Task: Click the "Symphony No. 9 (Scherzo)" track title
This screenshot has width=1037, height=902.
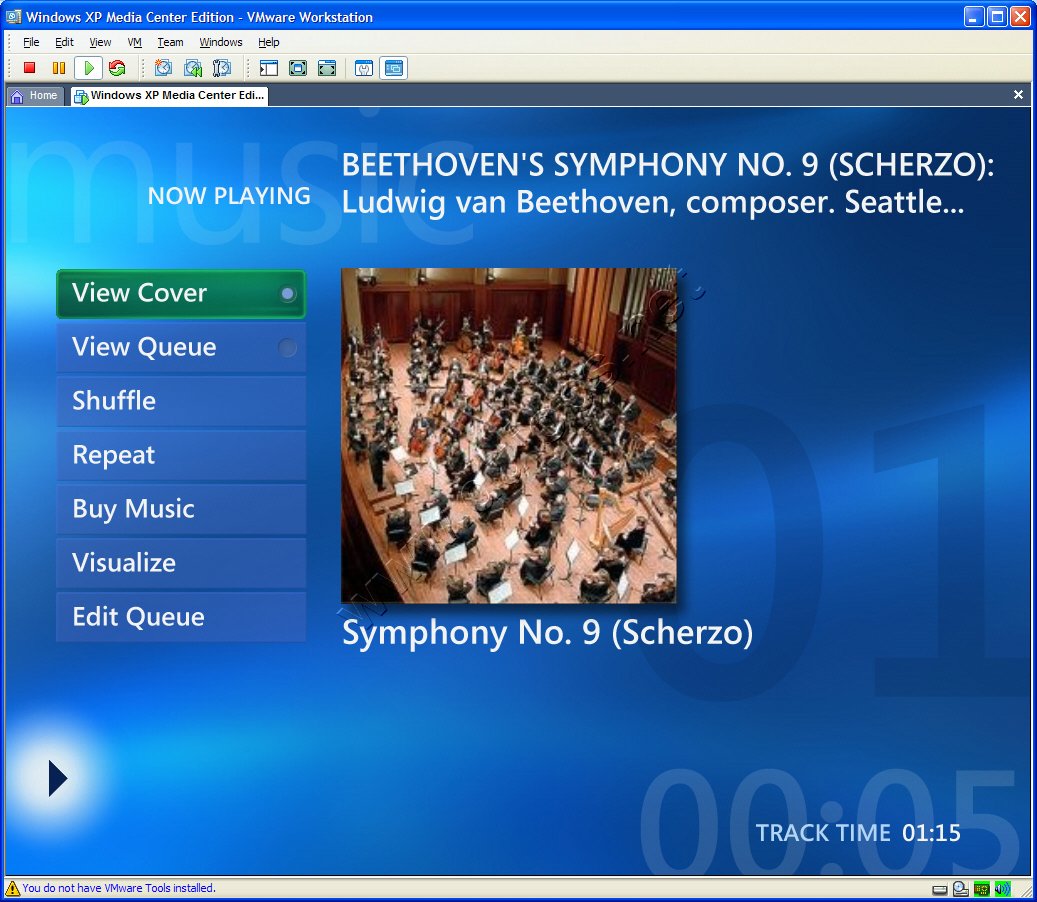Action: coord(548,633)
